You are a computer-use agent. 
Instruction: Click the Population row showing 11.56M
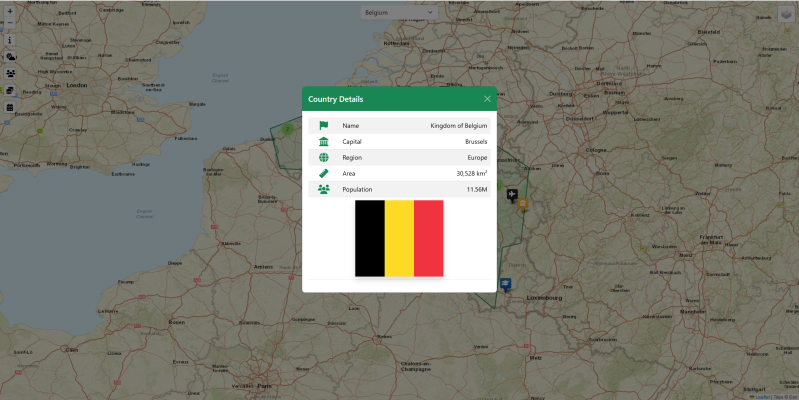pos(400,189)
